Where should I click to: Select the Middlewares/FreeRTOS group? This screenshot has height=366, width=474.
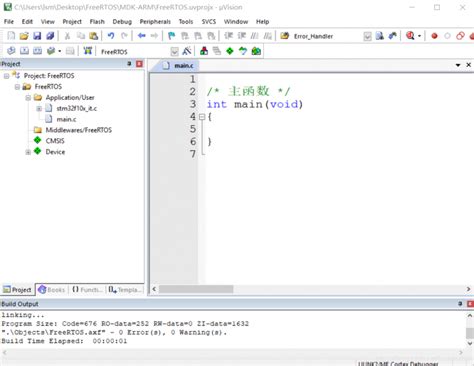click(78, 130)
